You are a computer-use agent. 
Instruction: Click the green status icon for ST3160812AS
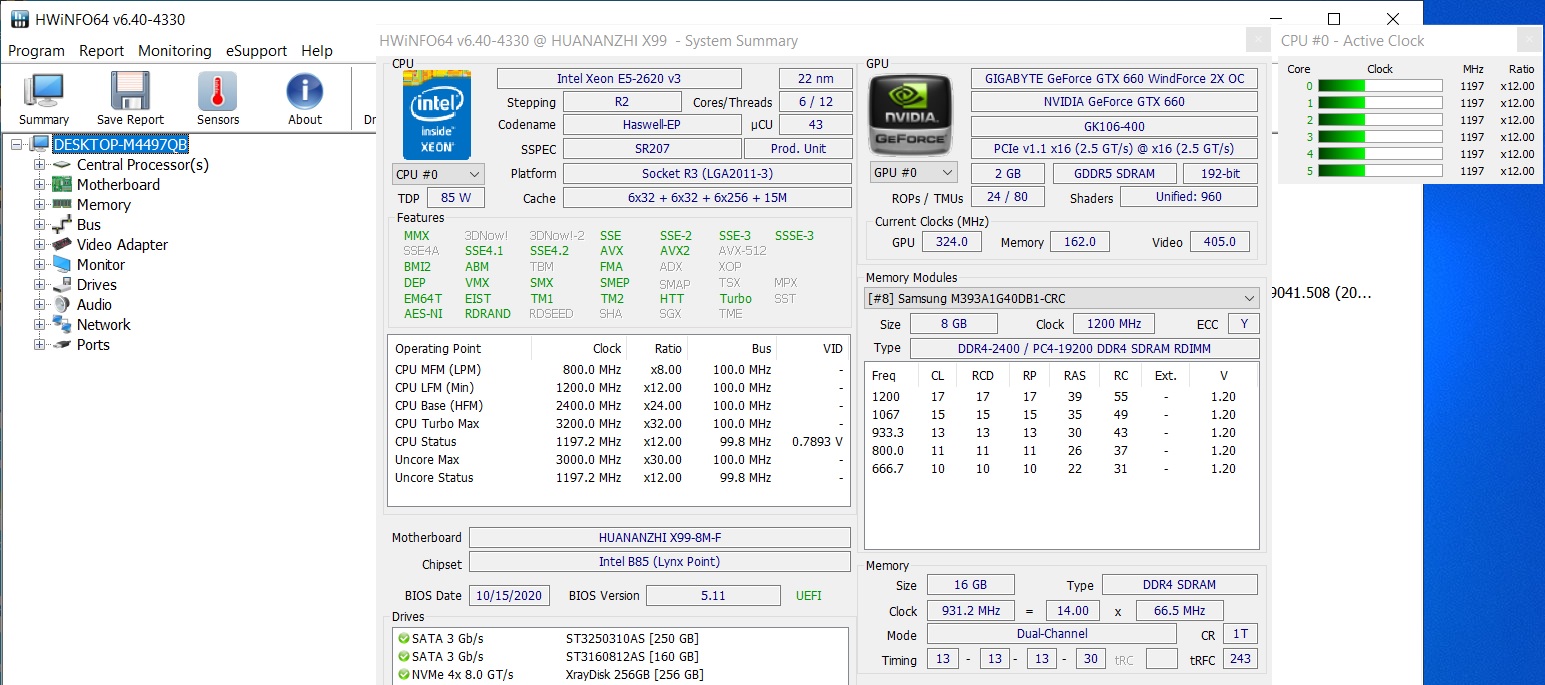(x=403, y=656)
